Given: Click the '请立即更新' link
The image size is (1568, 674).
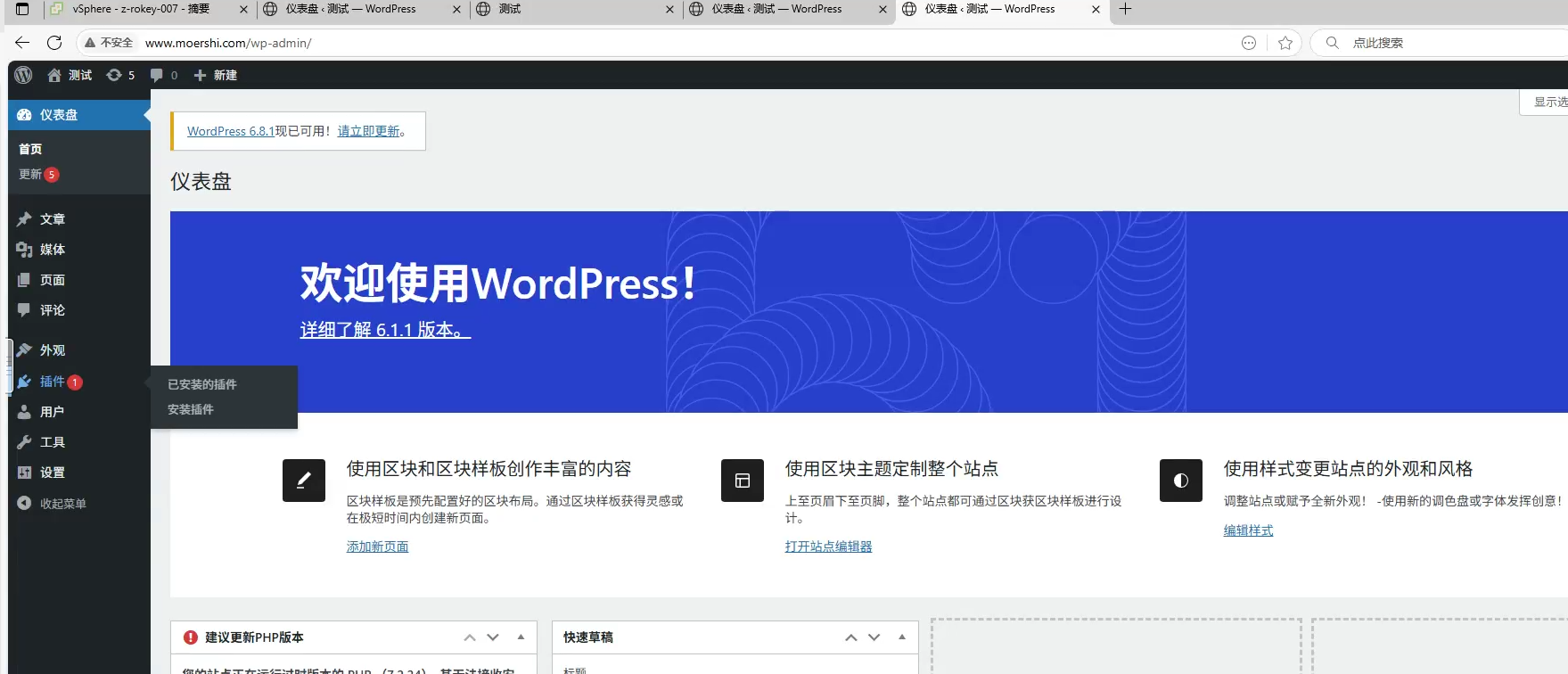Looking at the screenshot, I should click(x=368, y=131).
